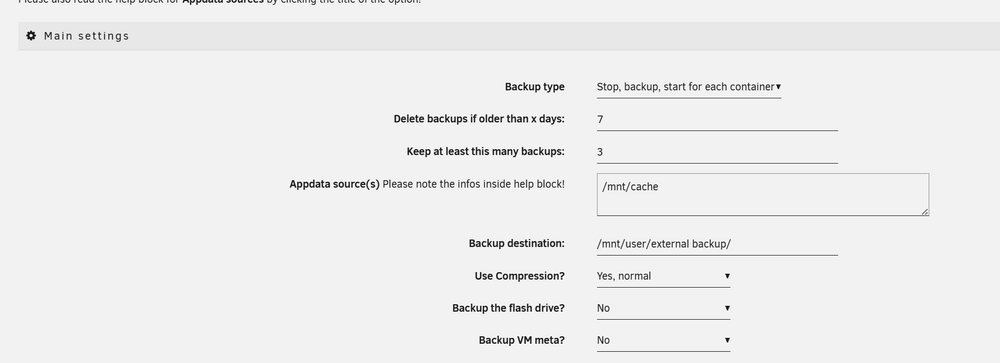
Task: Click the Delete backups if older label
Action: click(479, 119)
